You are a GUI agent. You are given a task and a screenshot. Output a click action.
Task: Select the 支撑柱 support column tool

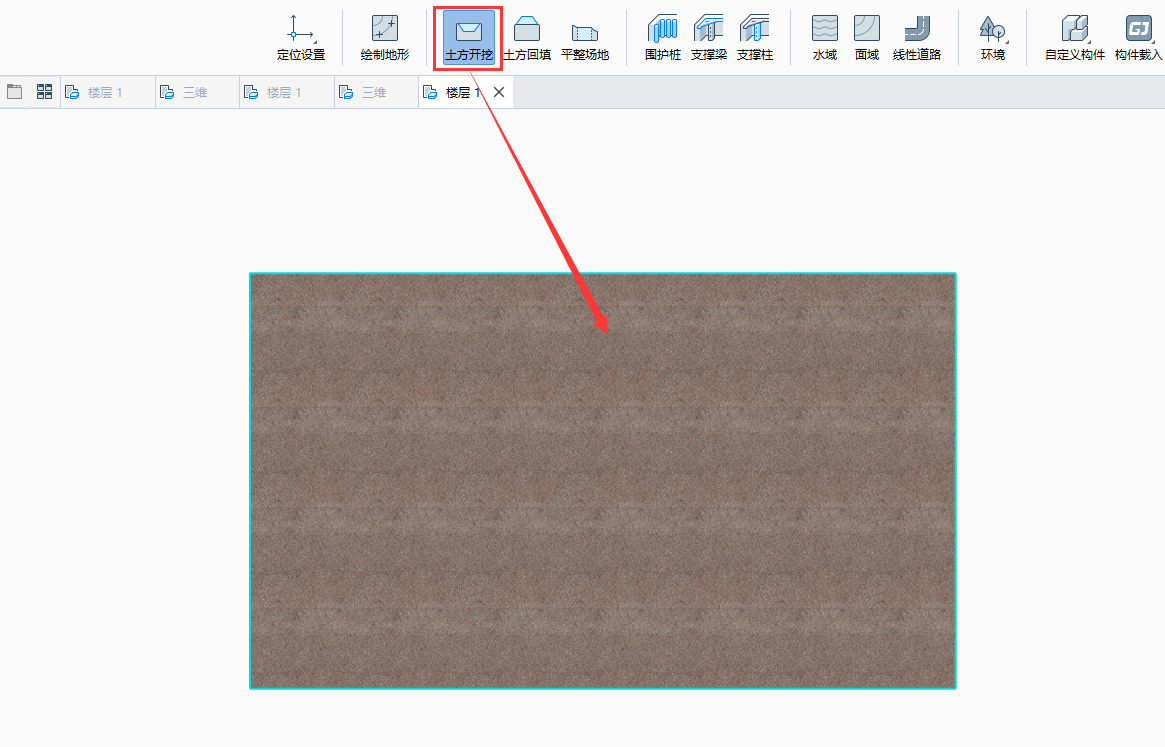pos(755,38)
